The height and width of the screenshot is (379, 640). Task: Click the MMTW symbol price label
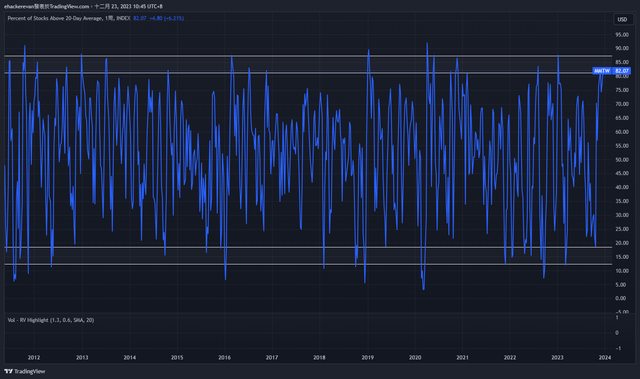[x=602, y=71]
